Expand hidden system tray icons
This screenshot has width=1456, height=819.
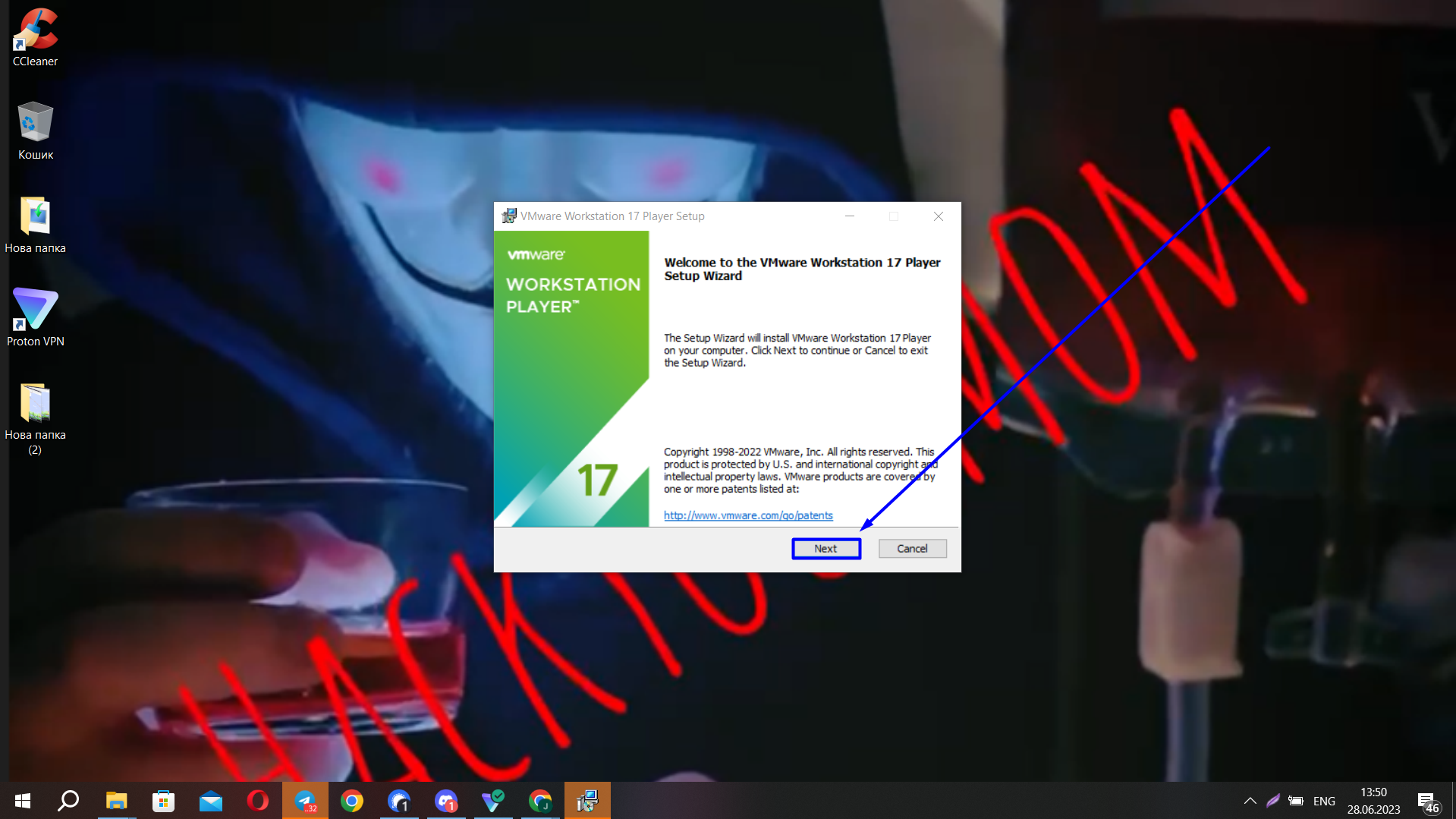pos(1250,801)
